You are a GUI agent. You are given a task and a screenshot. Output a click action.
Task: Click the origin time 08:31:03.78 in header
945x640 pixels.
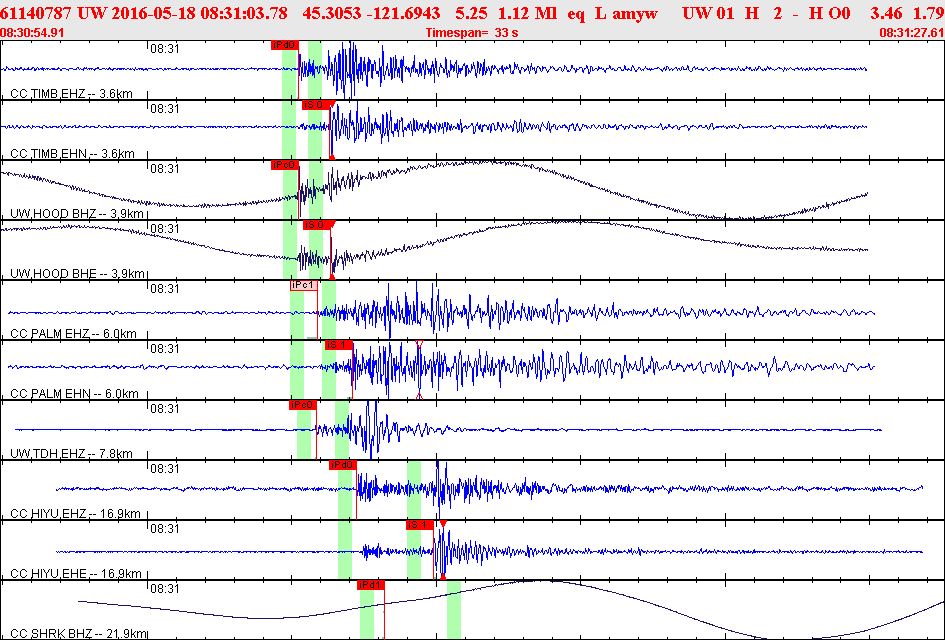(x=243, y=13)
